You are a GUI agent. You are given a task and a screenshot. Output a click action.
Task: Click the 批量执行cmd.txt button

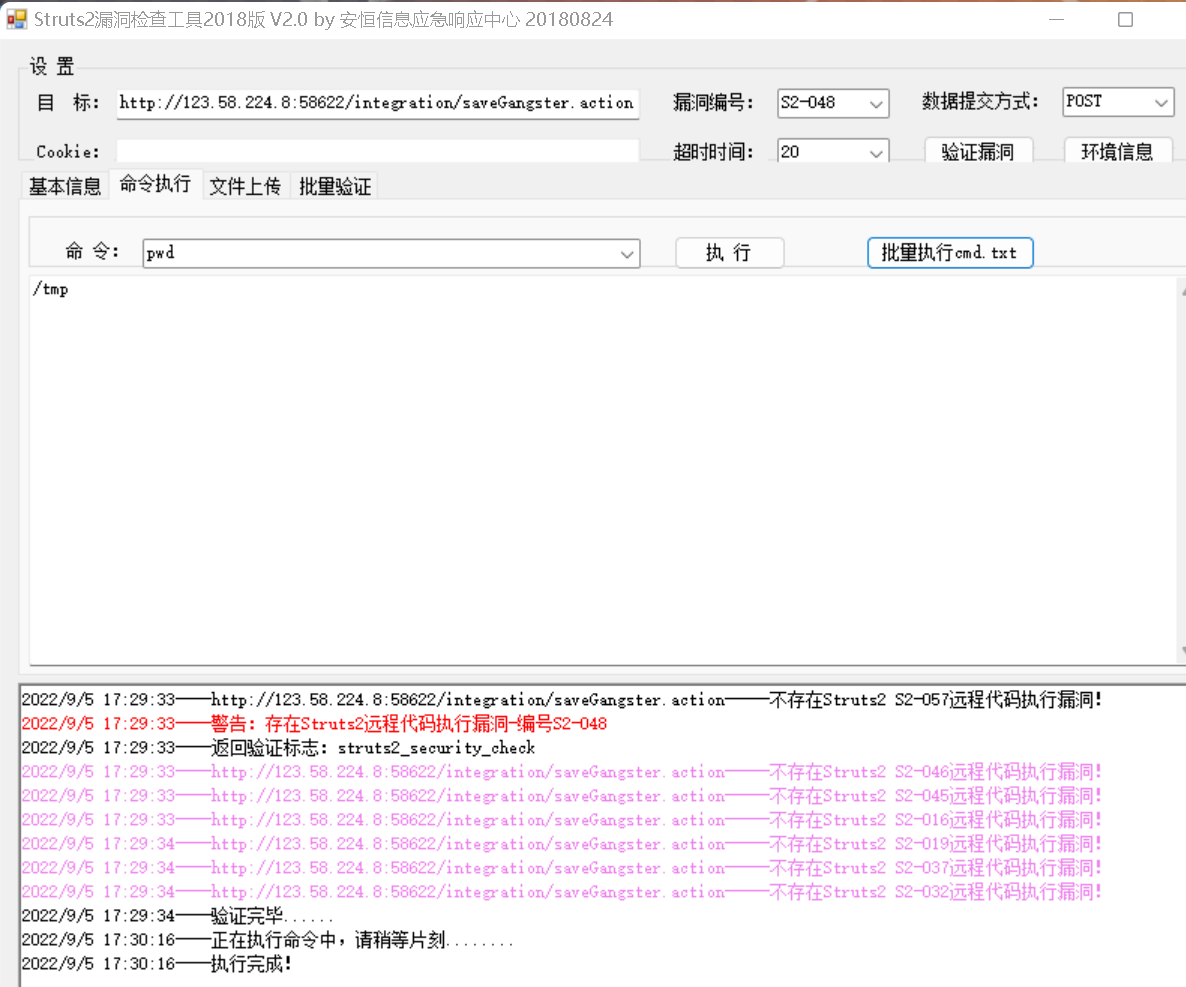pyautogui.click(x=950, y=253)
